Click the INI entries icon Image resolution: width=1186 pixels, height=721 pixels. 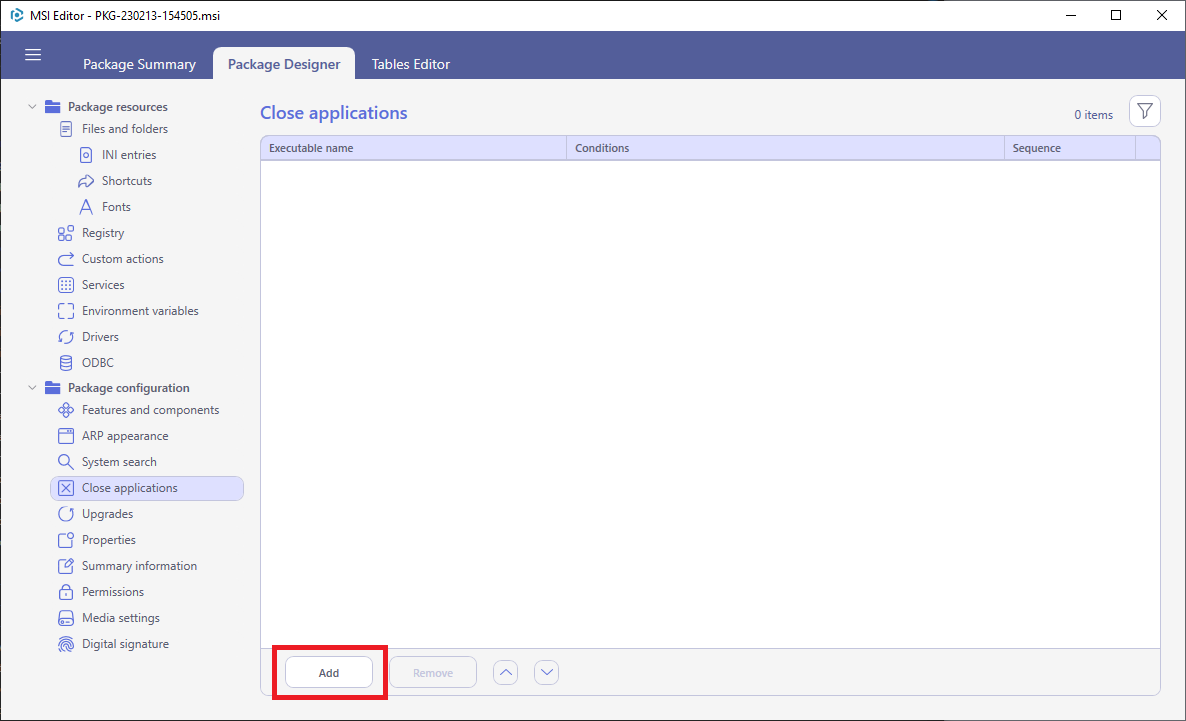click(86, 155)
